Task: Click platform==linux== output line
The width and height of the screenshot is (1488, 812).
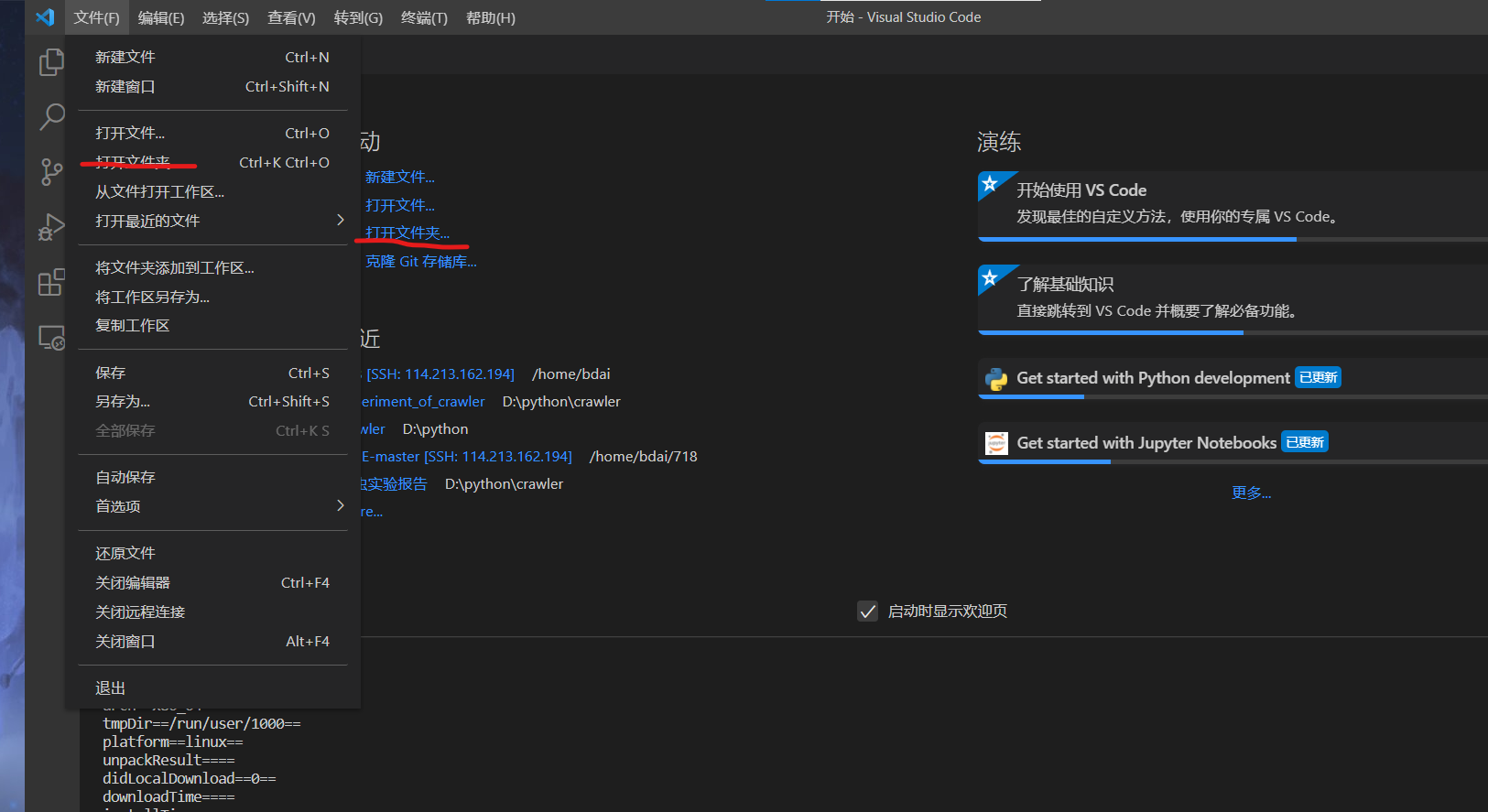Action: pyautogui.click(x=173, y=742)
